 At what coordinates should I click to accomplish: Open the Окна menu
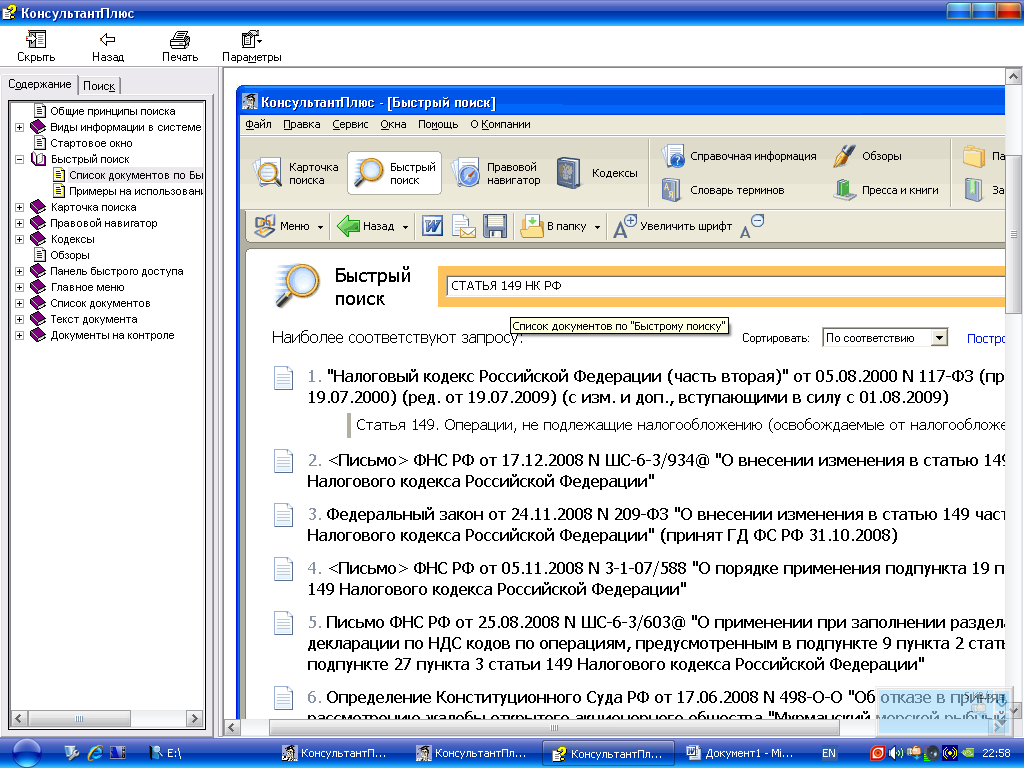tap(393, 124)
